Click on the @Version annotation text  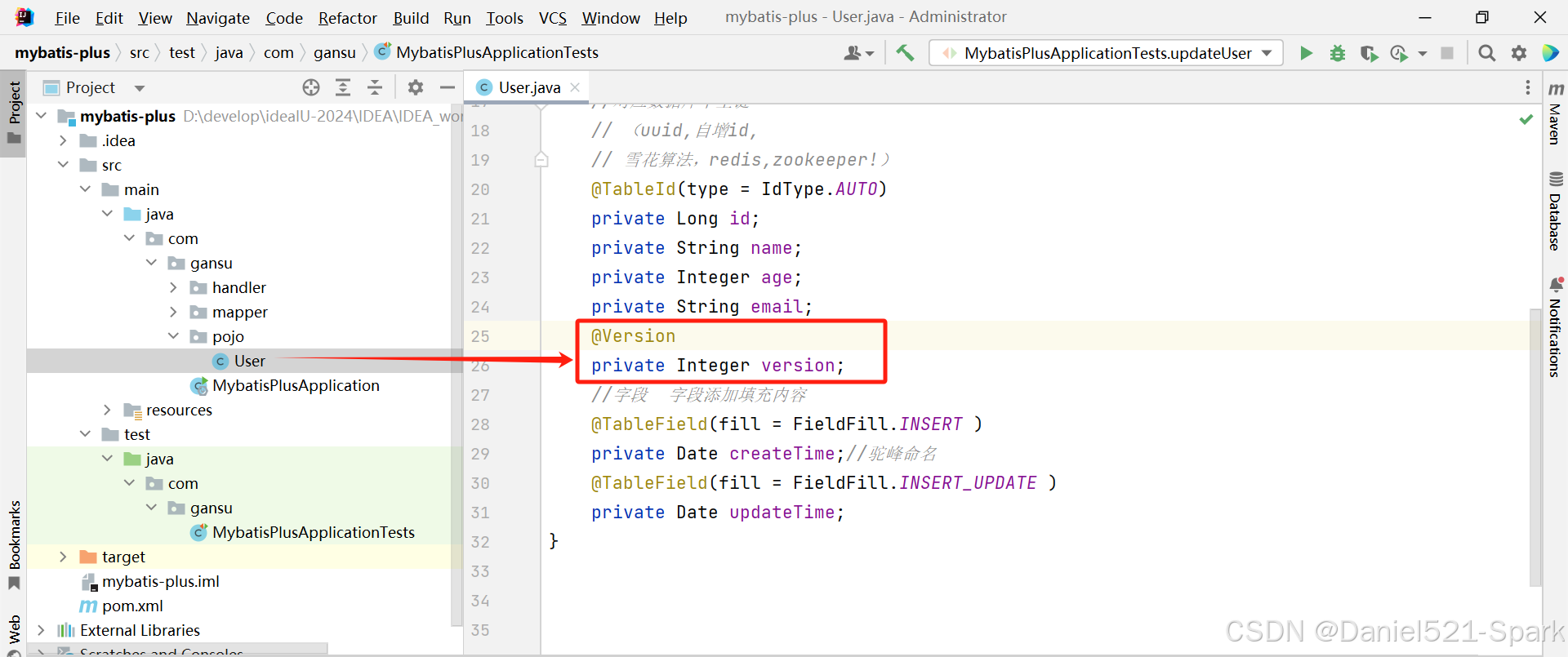[633, 336]
